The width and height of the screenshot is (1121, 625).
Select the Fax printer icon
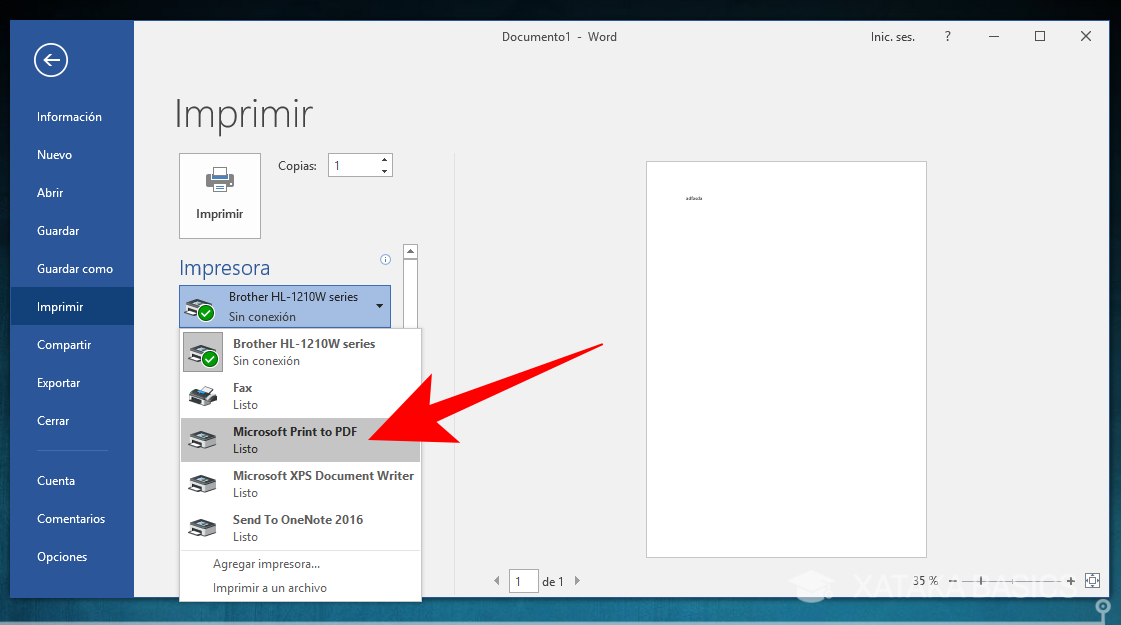[202, 395]
